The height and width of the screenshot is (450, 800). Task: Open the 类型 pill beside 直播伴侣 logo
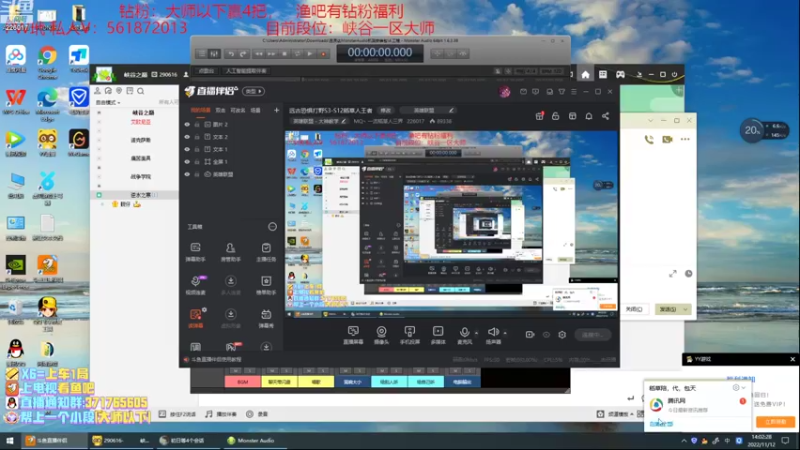(254, 91)
